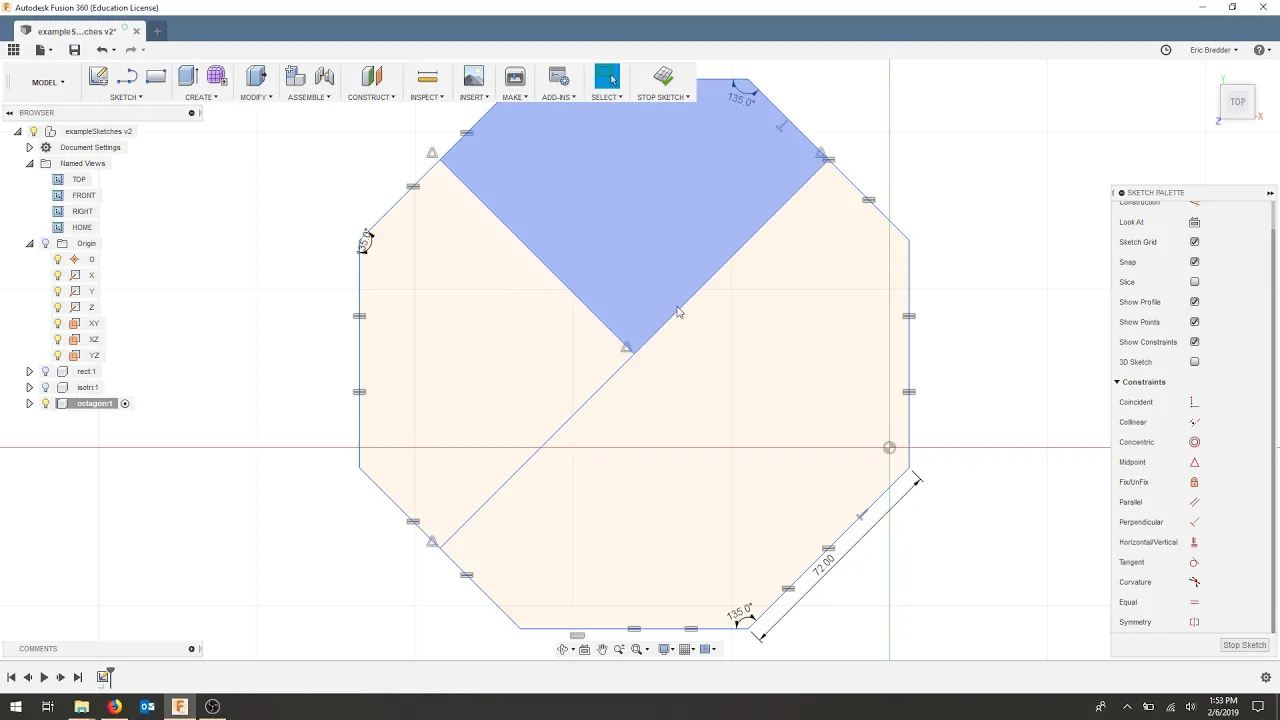Screen dimensions: 1280x720
Task: Click the Undo arrow icon
Action: pyautogui.click(x=102, y=50)
